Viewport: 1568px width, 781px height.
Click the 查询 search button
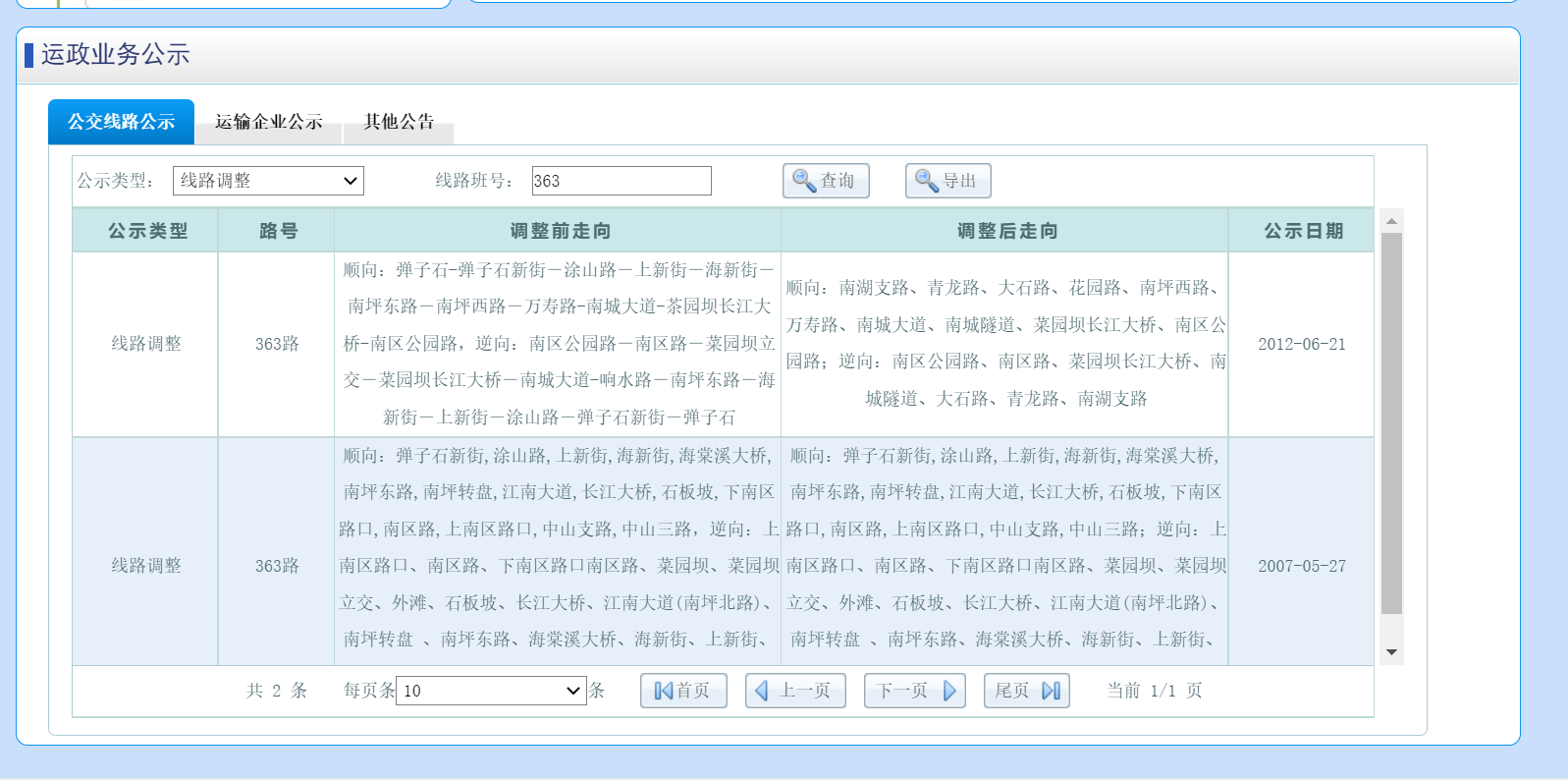tap(826, 181)
